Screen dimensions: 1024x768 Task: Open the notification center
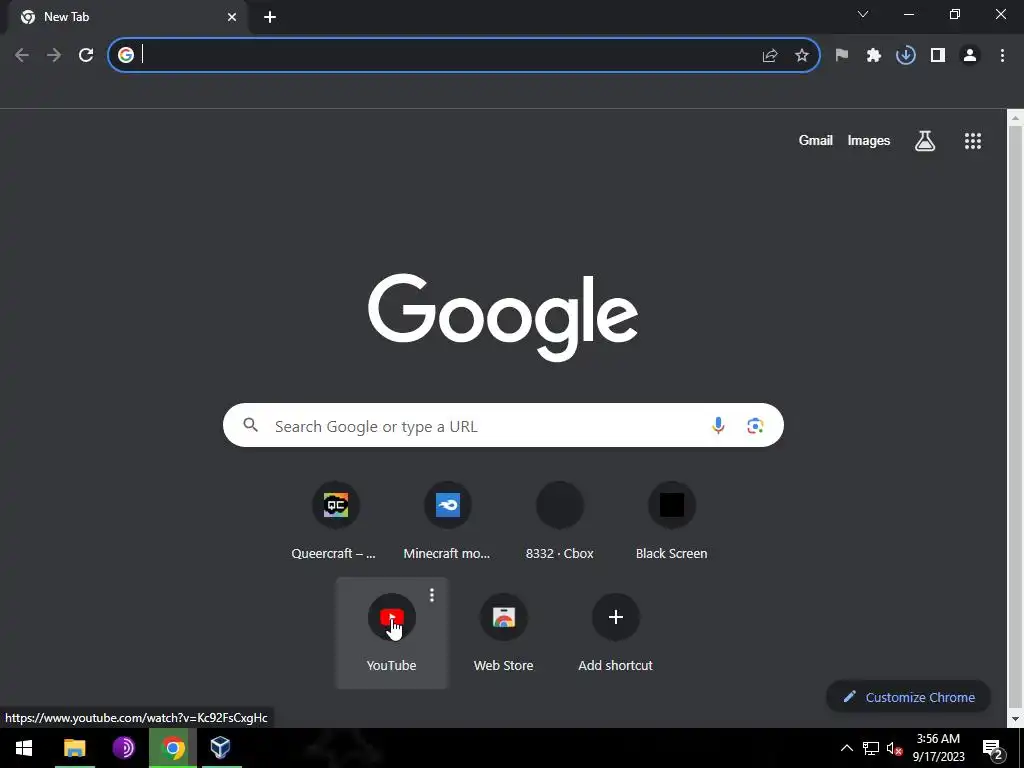coord(993,748)
